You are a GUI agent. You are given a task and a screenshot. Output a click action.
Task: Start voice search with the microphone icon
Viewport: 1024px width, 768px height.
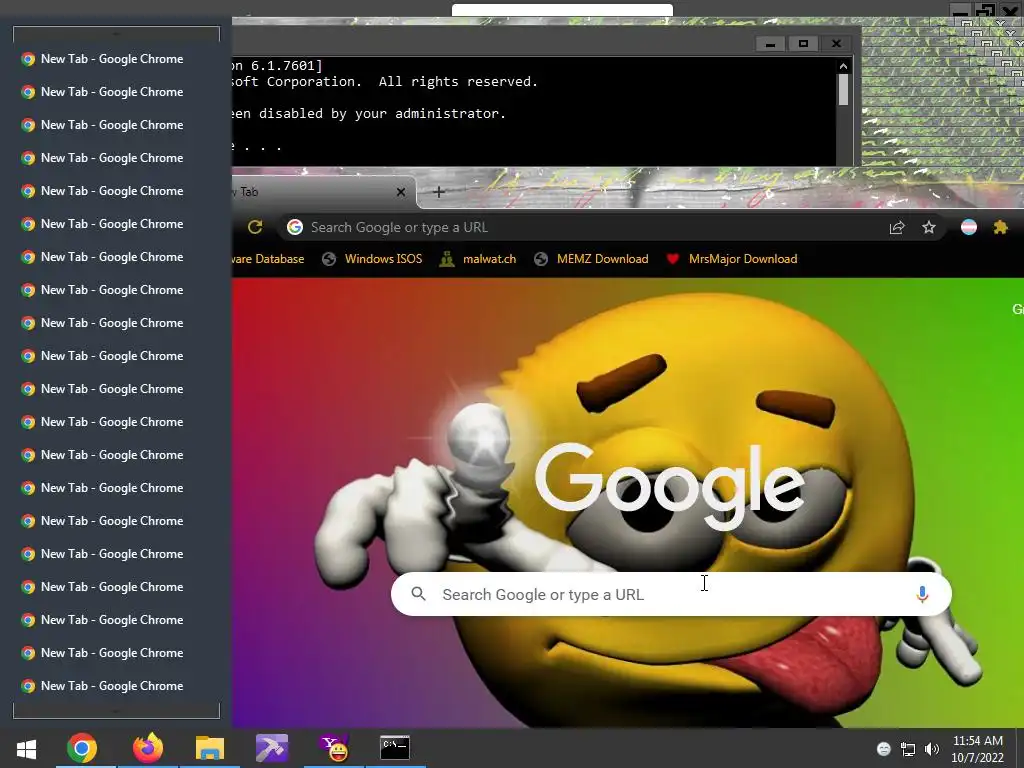(x=922, y=594)
